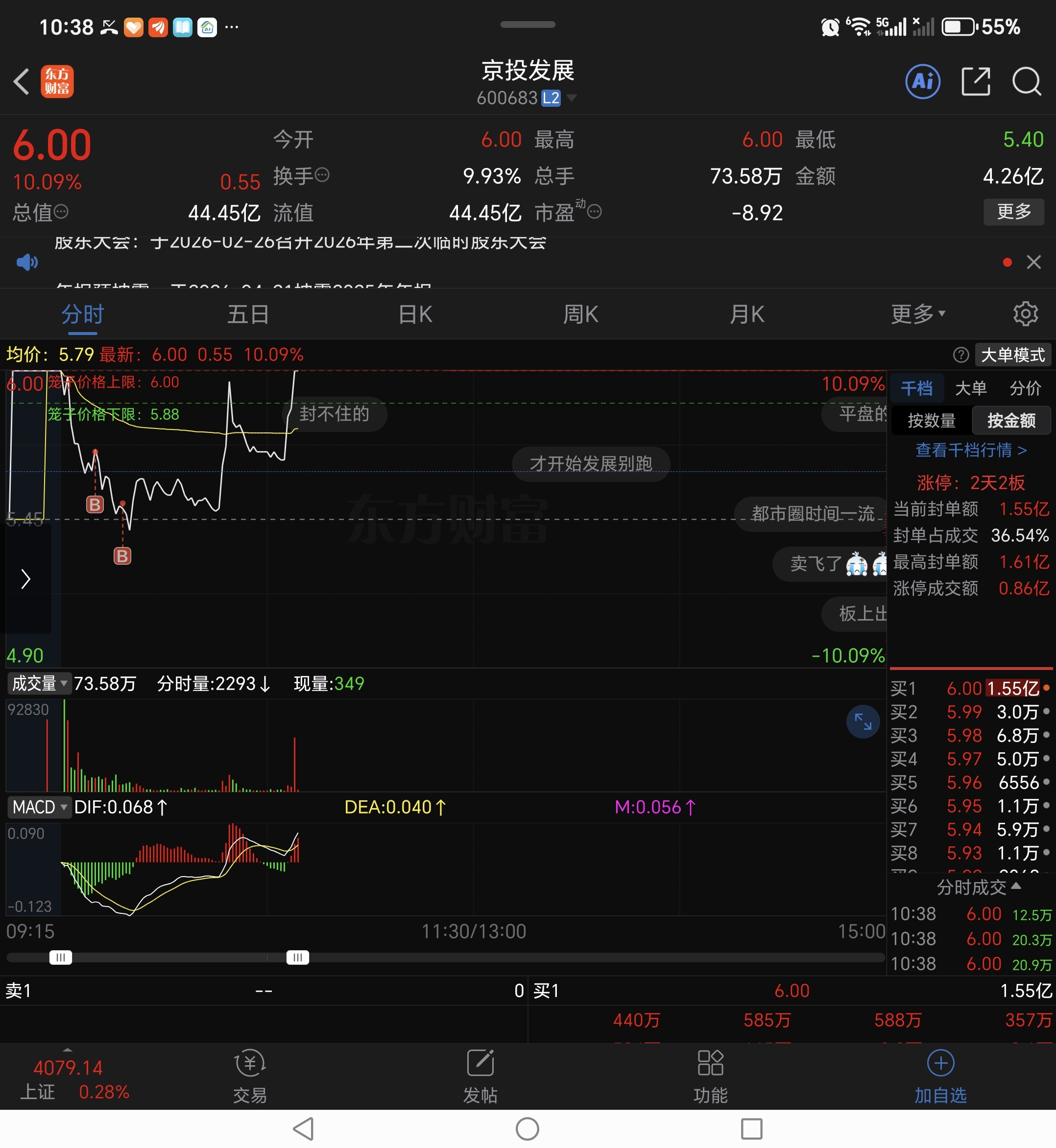Toggle 大单模式 mode
Viewport: 1056px width, 1148px height.
[1012, 355]
